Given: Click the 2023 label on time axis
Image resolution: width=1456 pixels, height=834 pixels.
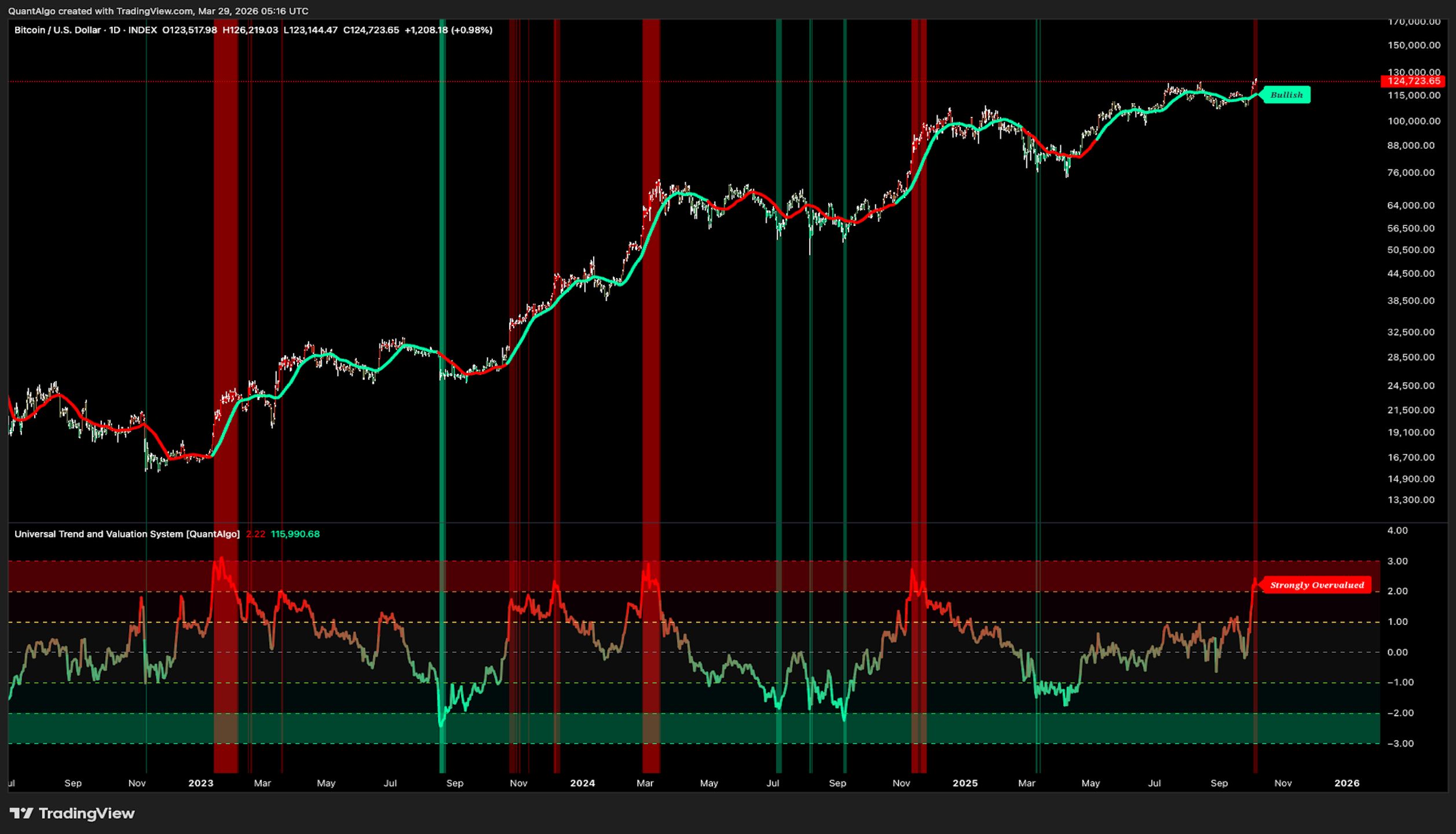Looking at the screenshot, I should point(200,783).
